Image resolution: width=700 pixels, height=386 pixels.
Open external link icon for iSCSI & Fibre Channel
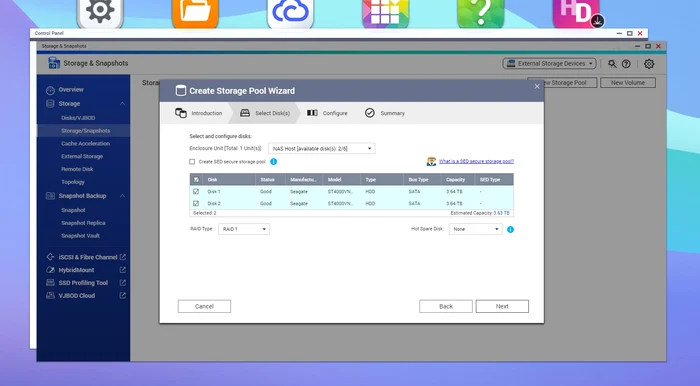(123, 257)
